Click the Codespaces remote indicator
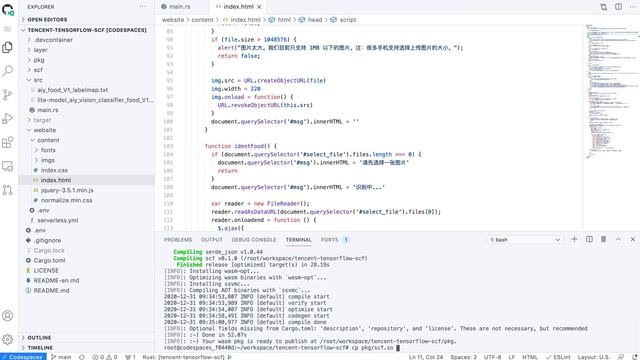 pos(23,357)
